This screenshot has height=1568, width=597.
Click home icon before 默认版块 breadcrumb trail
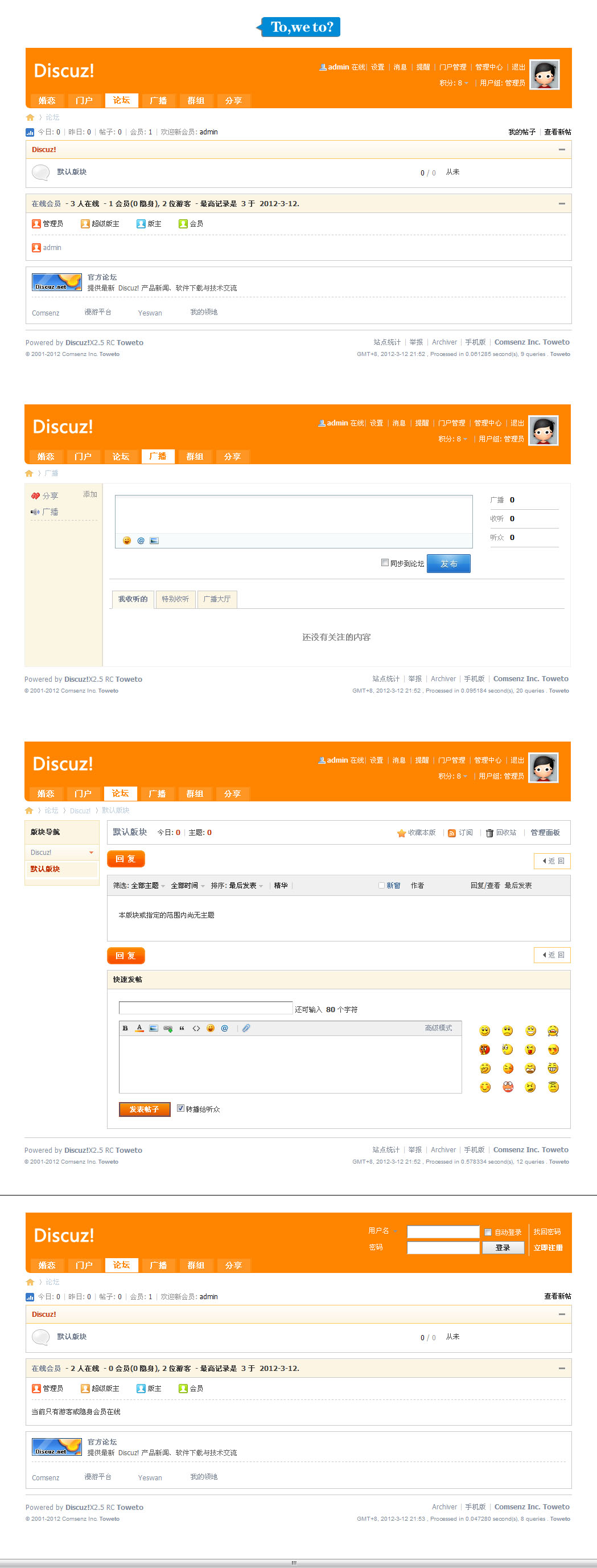(x=29, y=810)
